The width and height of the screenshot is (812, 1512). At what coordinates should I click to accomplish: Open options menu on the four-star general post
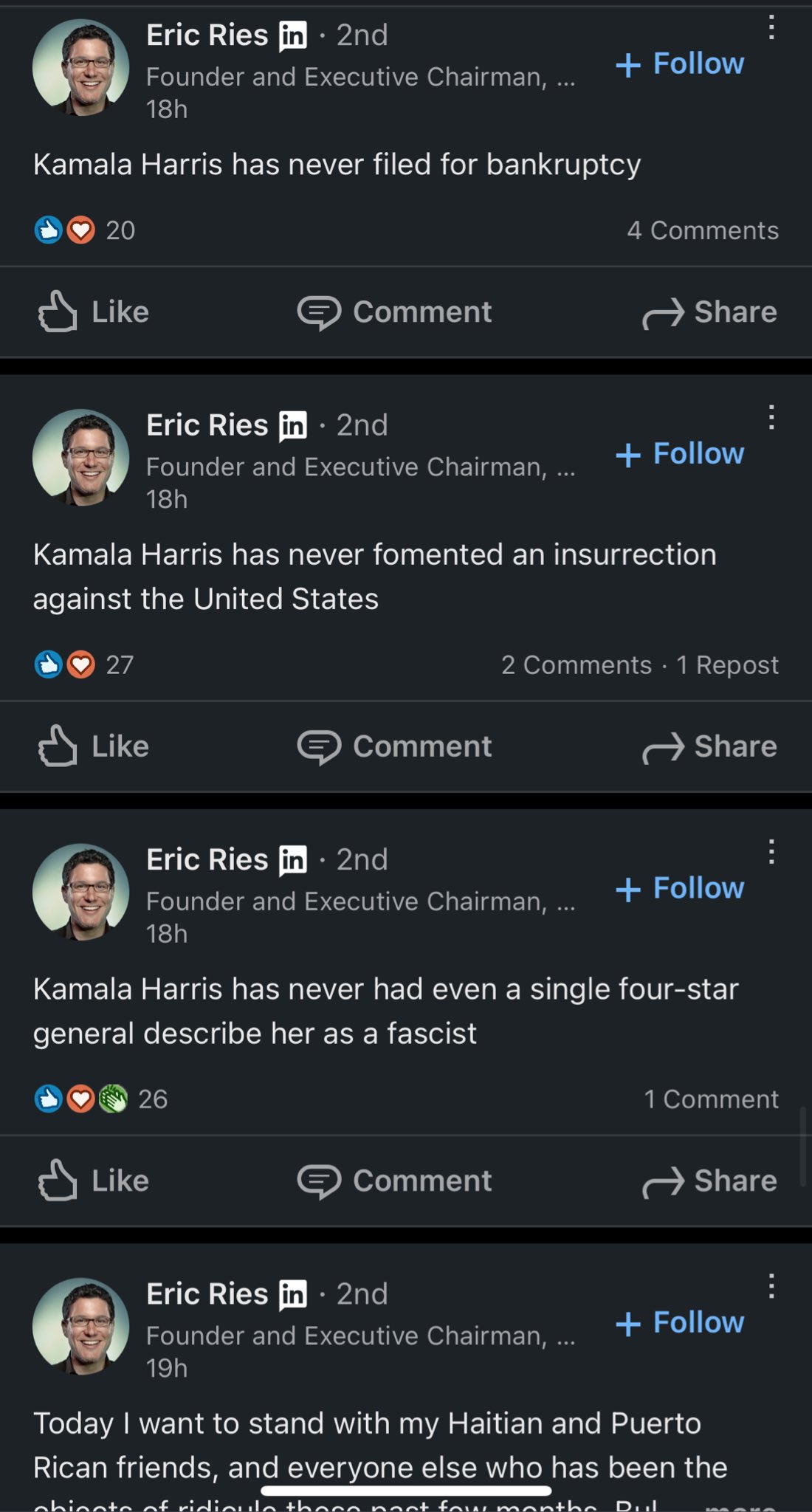click(x=771, y=852)
